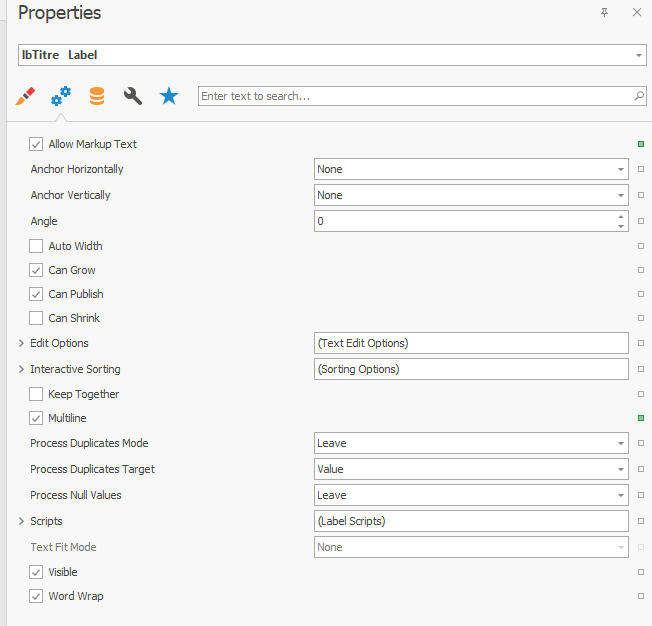Increase the Angle value with up arrow
The width and height of the screenshot is (652, 626).
tap(620, 216)
